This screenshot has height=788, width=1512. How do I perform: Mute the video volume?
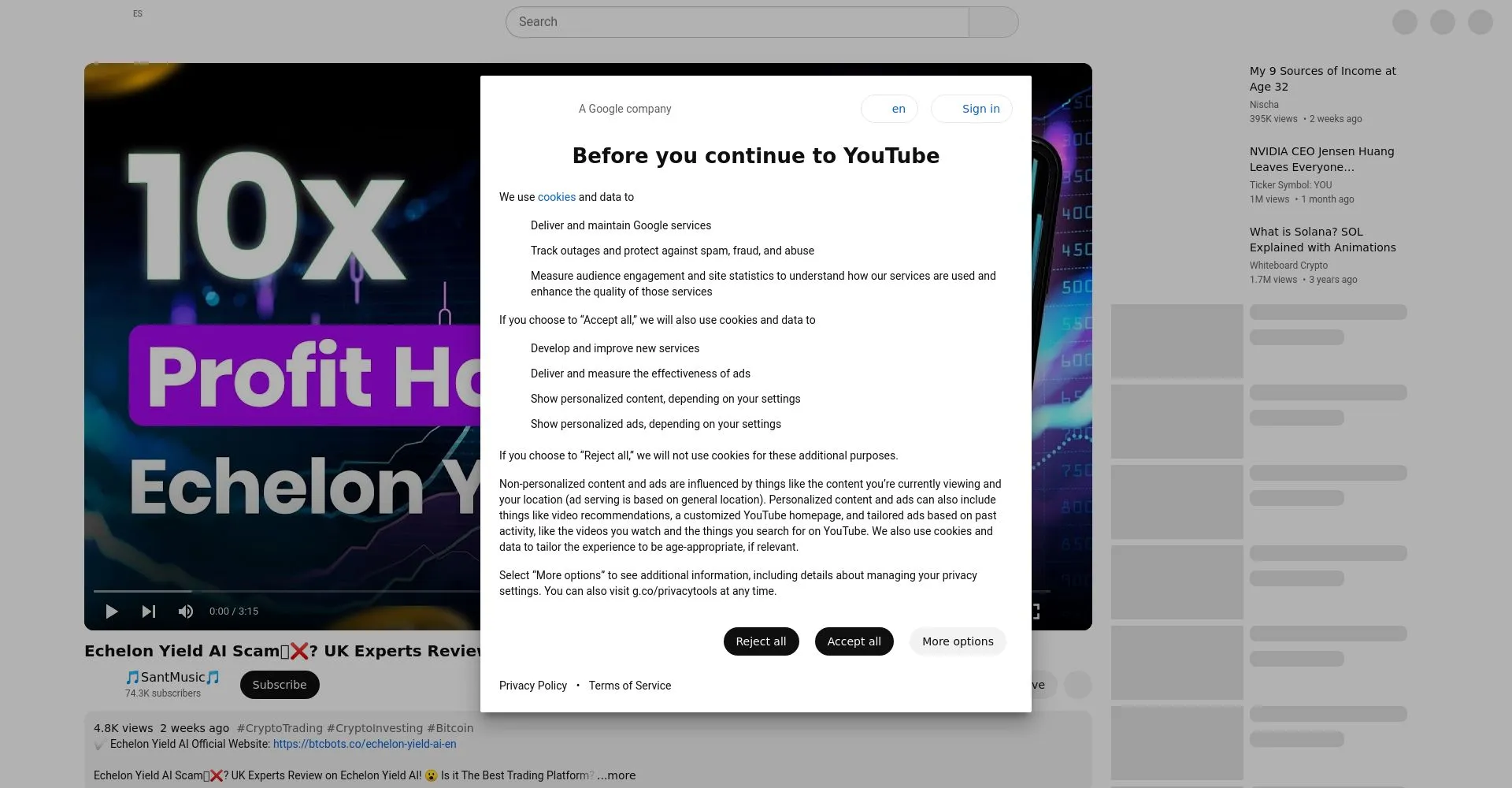(186, 611)
